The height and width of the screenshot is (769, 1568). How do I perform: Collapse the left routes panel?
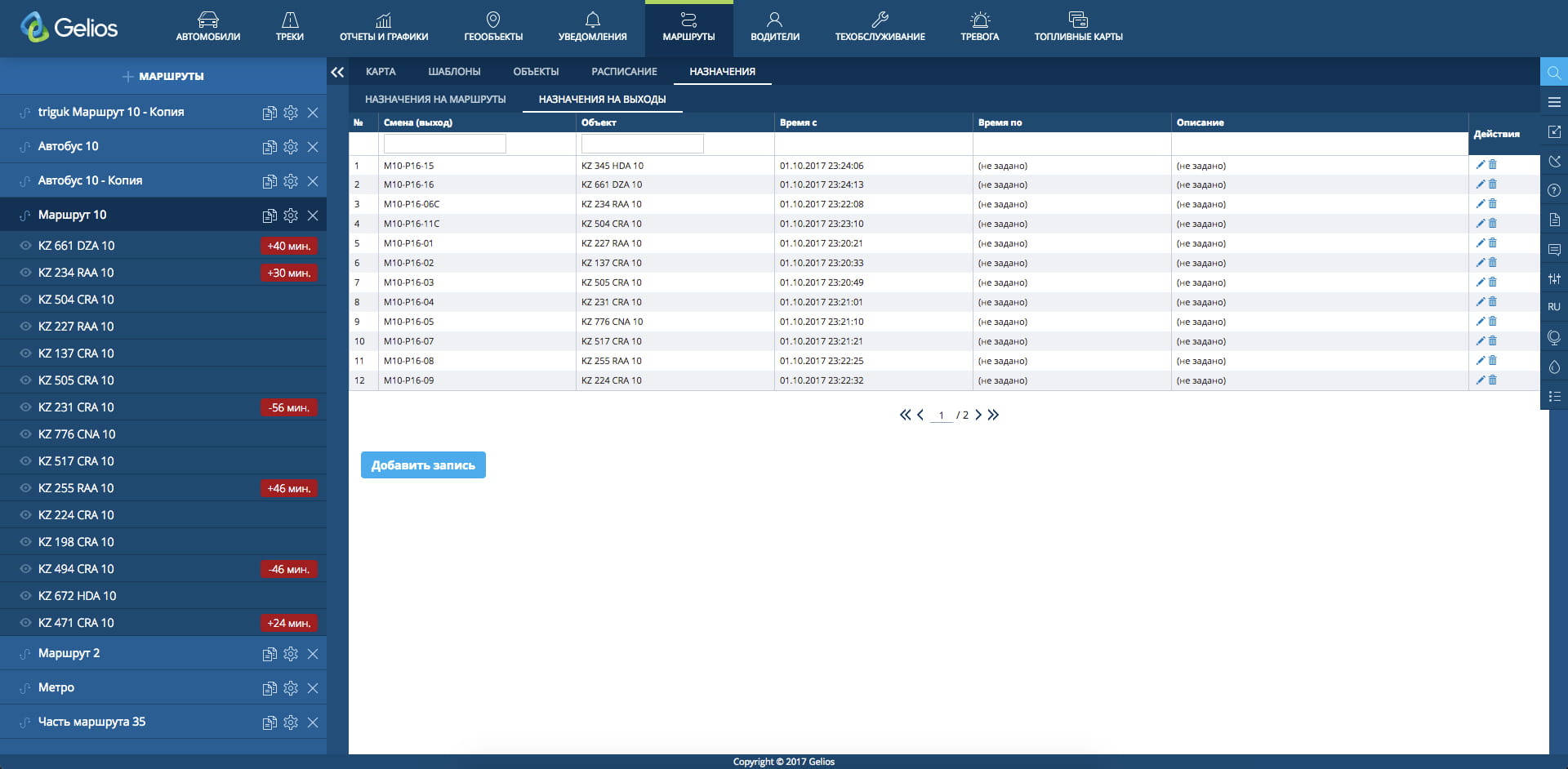click(337, 72)
